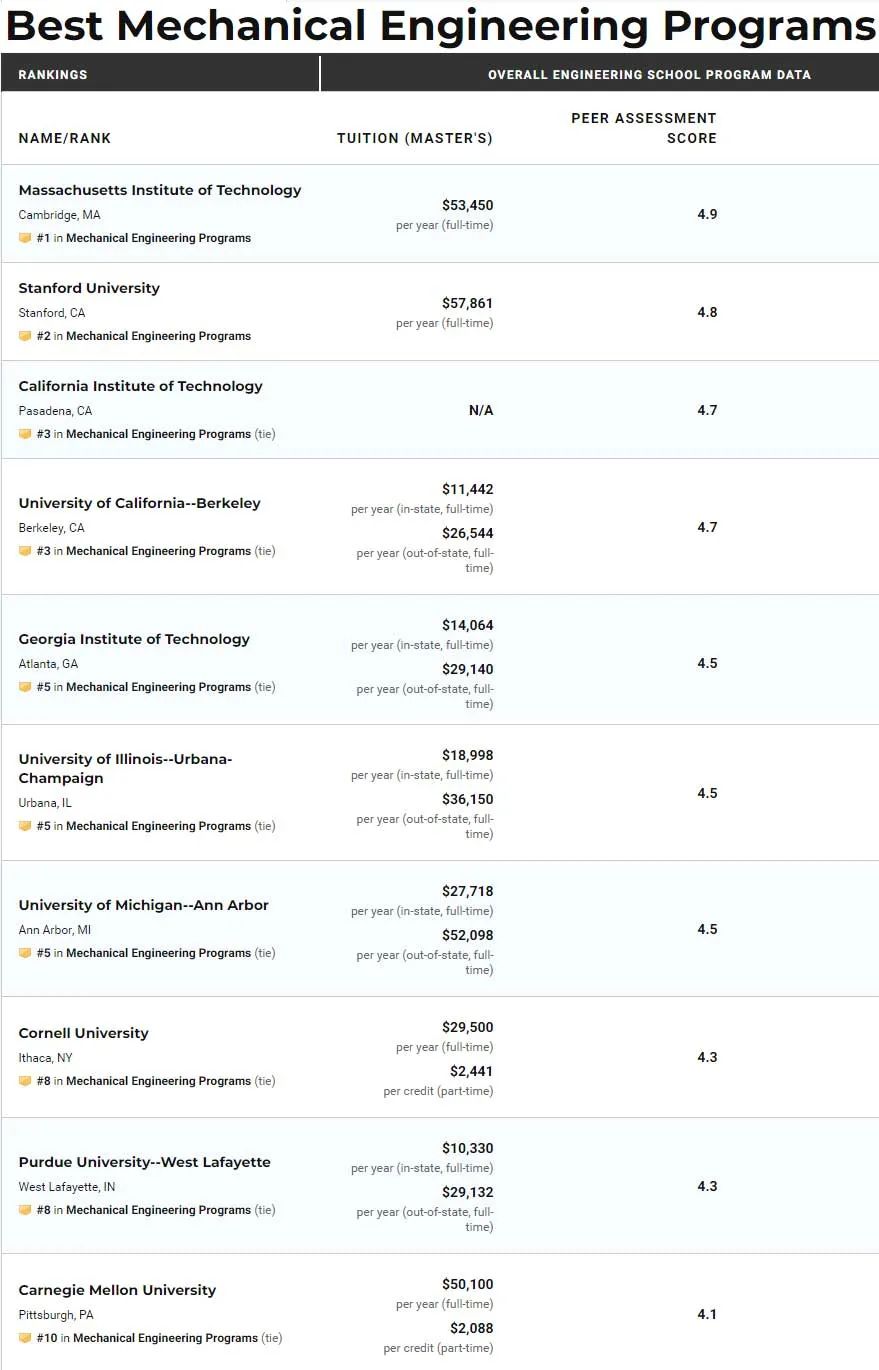Sort by the Name/Rank column header
Image resolution: width=879 pixels, height=1370 pixels.
(65, 138)
